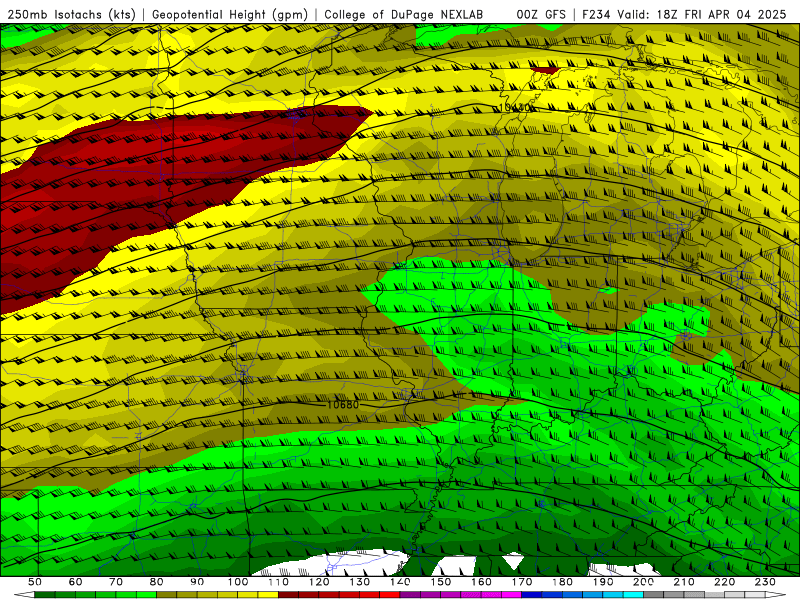Click the 'F234 Valid: 18Z FRI APR 04 2025' text
The width and height of the screenshot is (800, 600).
tap(684, 14)
